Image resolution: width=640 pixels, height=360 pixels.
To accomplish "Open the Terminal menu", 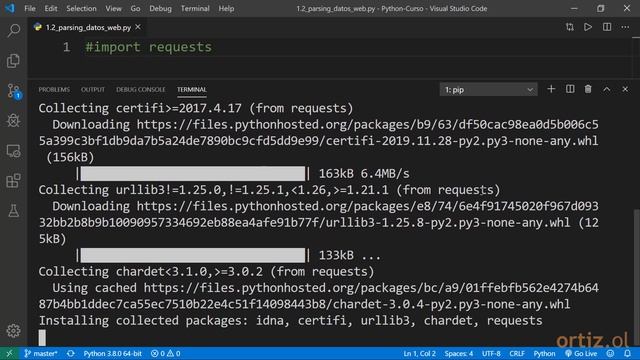I will 195,8.
